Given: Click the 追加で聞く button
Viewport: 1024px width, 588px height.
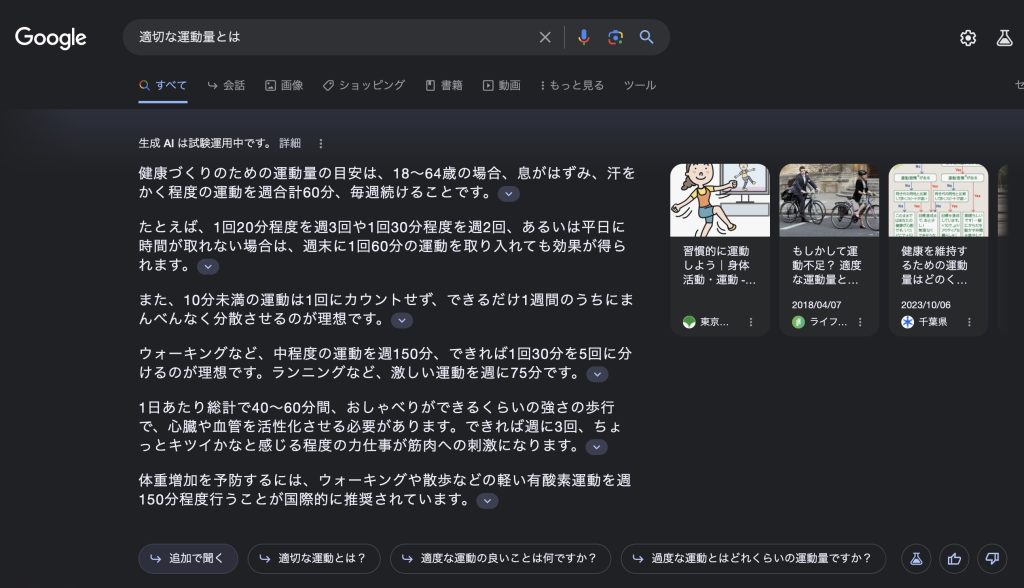Looking at the screenshot, I should pos(188,558).
